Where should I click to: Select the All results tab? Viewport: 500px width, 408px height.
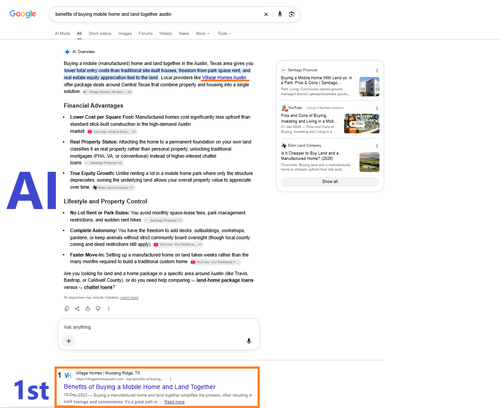(x=79, y=33)
